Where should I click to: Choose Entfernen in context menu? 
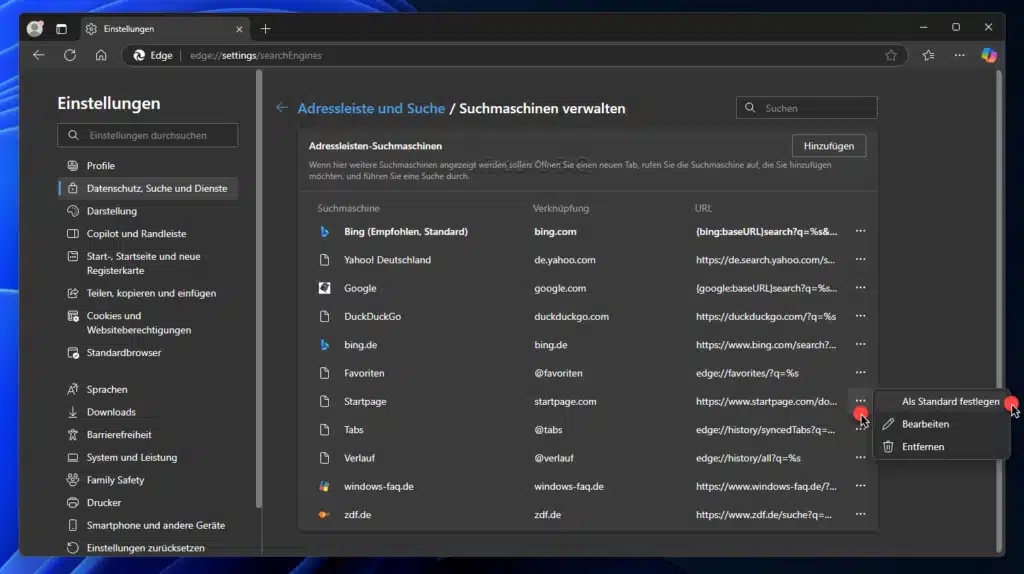941,447
